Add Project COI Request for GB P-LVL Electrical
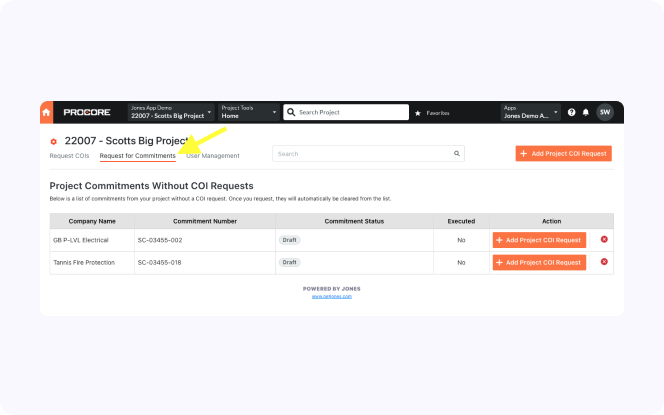The image size is (664, 415). click(540, 240)
